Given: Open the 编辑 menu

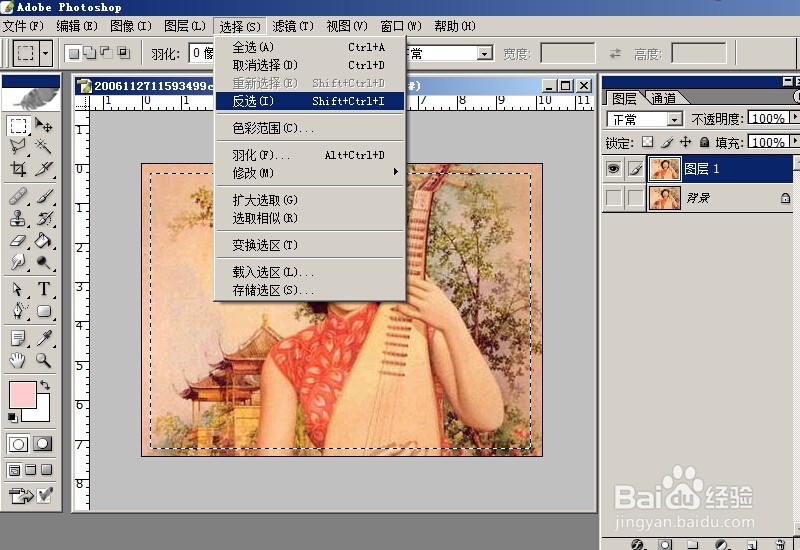Looking at the screenshot, I should coord(77,26).
